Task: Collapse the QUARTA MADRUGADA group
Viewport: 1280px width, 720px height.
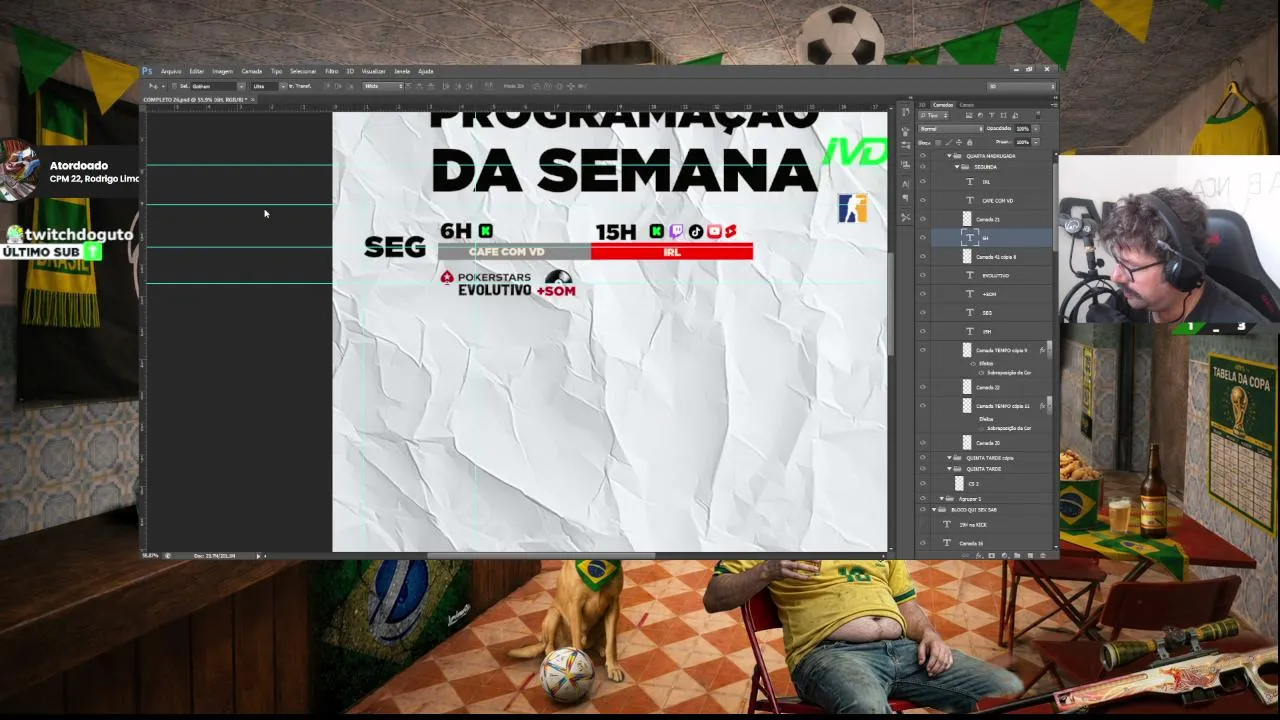Action: point(949,156)
